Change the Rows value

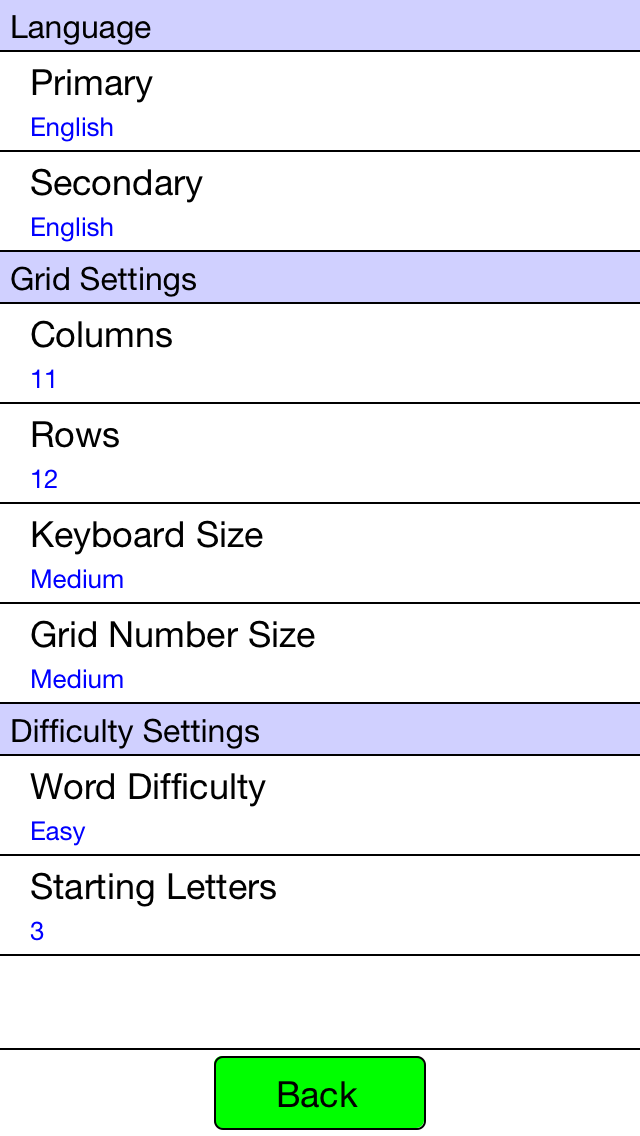[320, 453]
